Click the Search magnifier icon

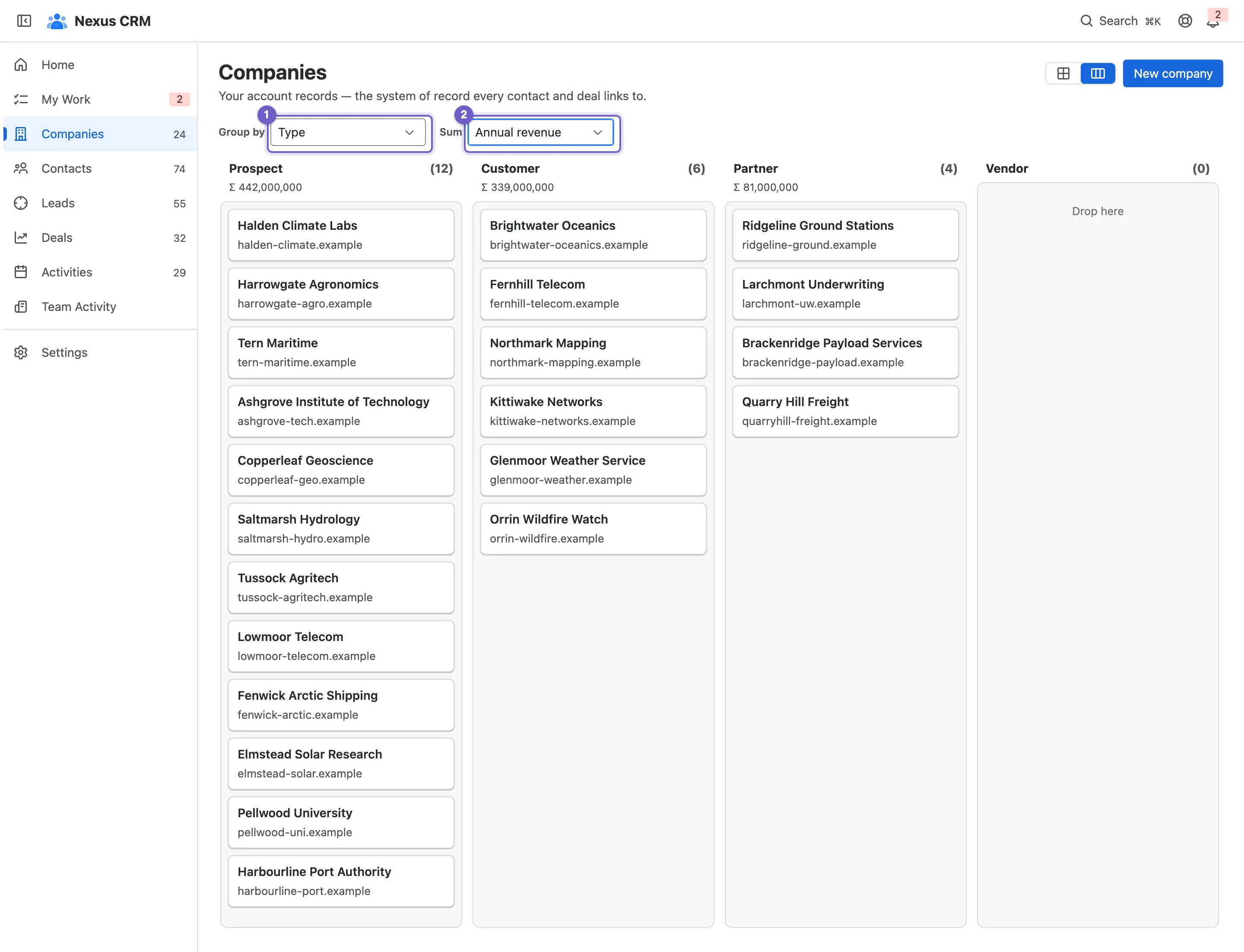(1086, 21)
